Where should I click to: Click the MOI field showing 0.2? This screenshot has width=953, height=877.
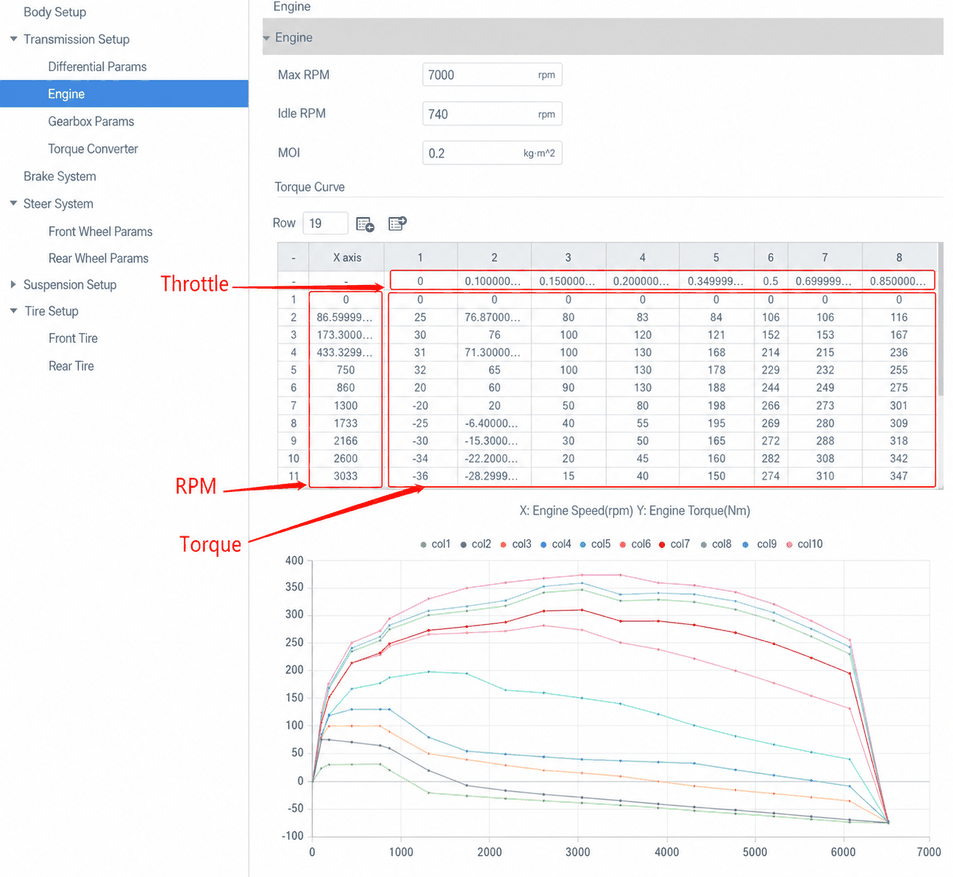(x=492, y=153)
